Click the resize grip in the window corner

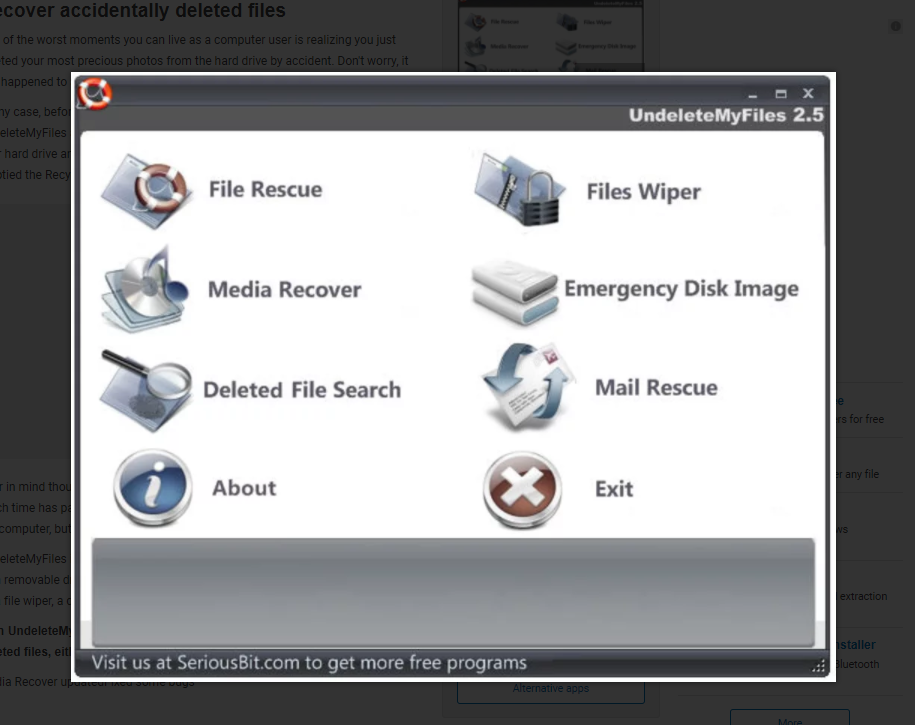pyautogui.click(x=818, y=665)
